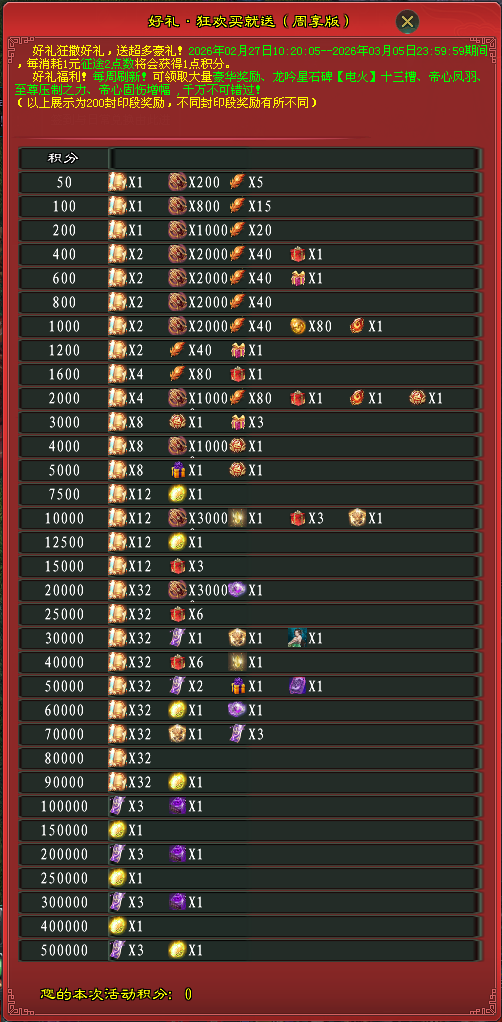Click the brown pouch X1000 in the 4000 row
Image resolution: width=502 pixels, height=1022 pixels.
(177, 446)
